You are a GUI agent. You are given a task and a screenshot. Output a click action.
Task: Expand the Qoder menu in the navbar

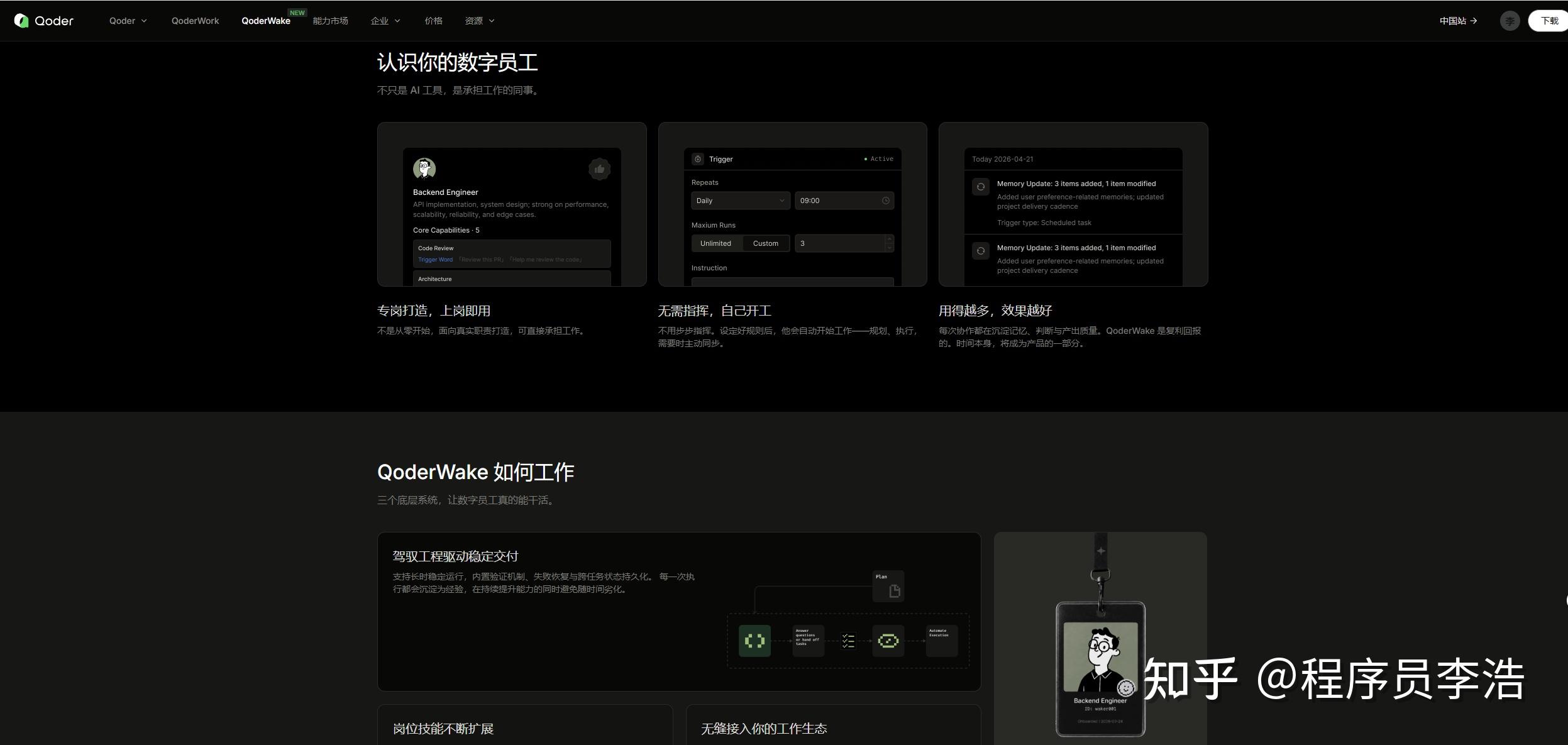tap(128, 21)
